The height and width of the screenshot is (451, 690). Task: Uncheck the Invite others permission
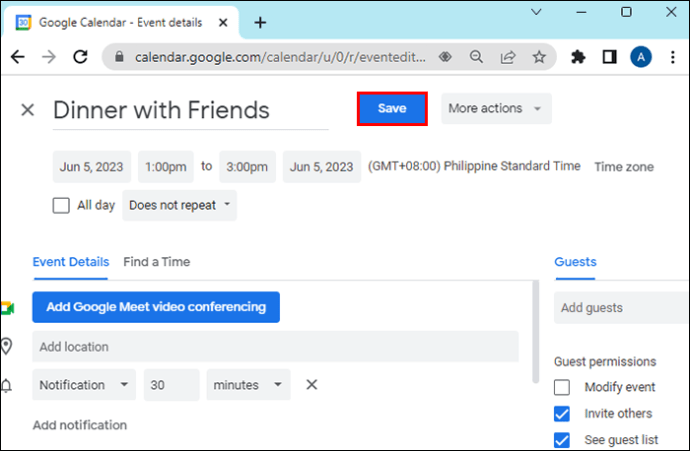(562, 414)
